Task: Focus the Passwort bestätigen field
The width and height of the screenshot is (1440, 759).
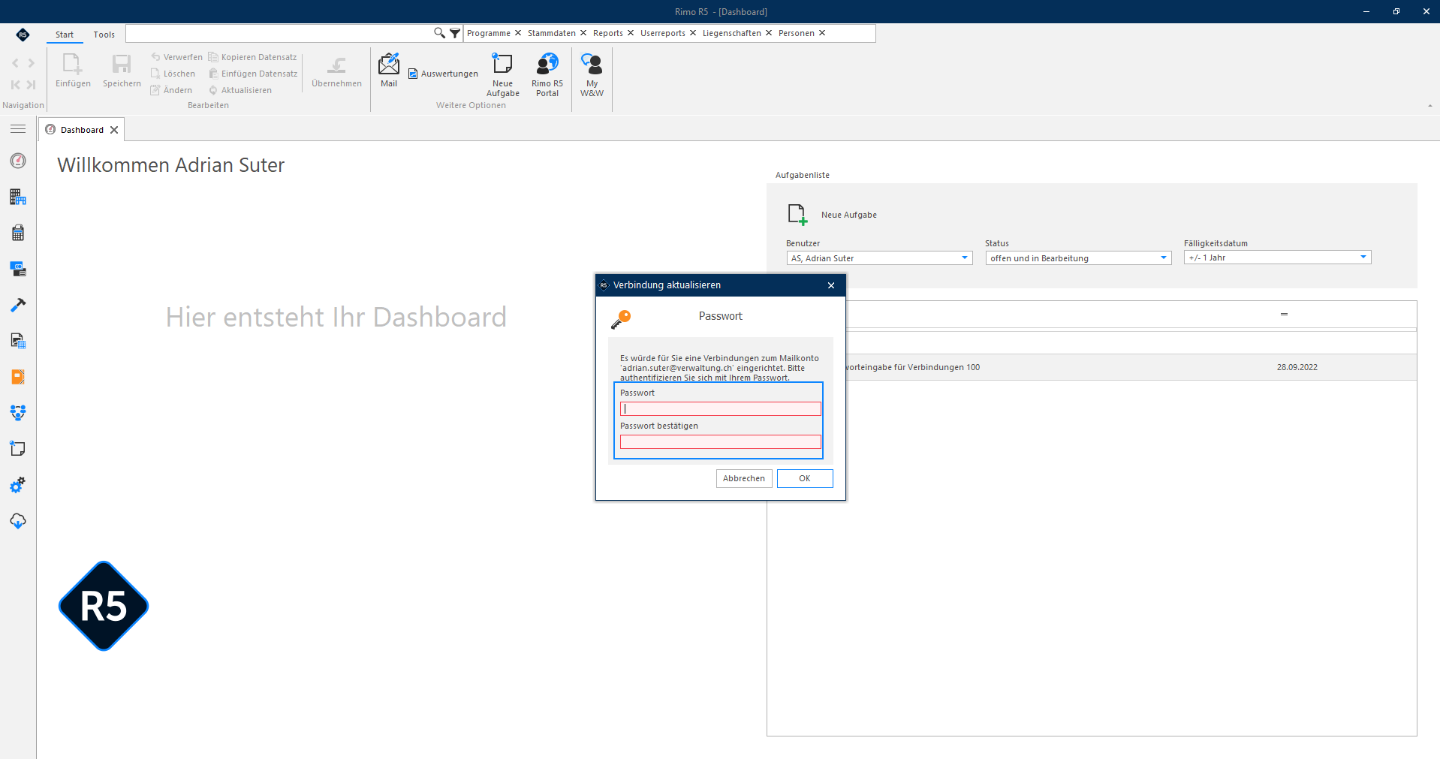Action: coord(720,442)
